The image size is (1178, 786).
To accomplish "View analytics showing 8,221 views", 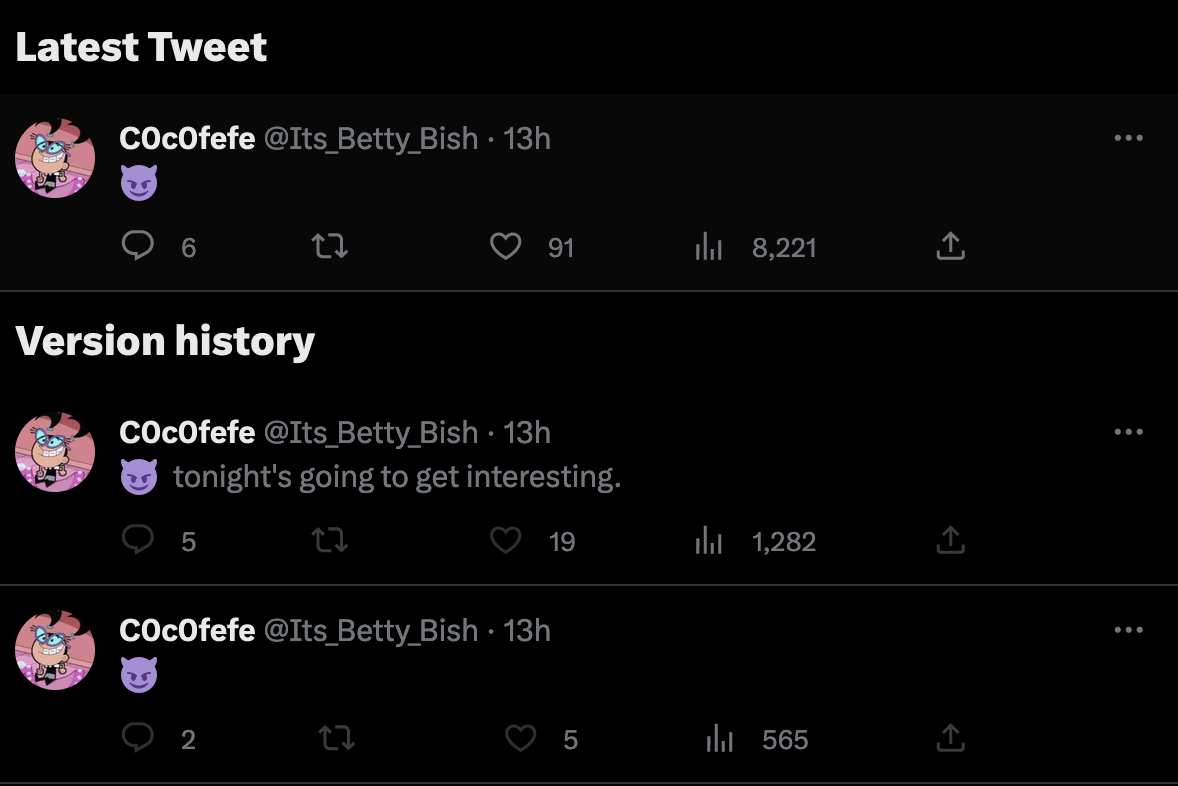I will click(x=708, y=246).
